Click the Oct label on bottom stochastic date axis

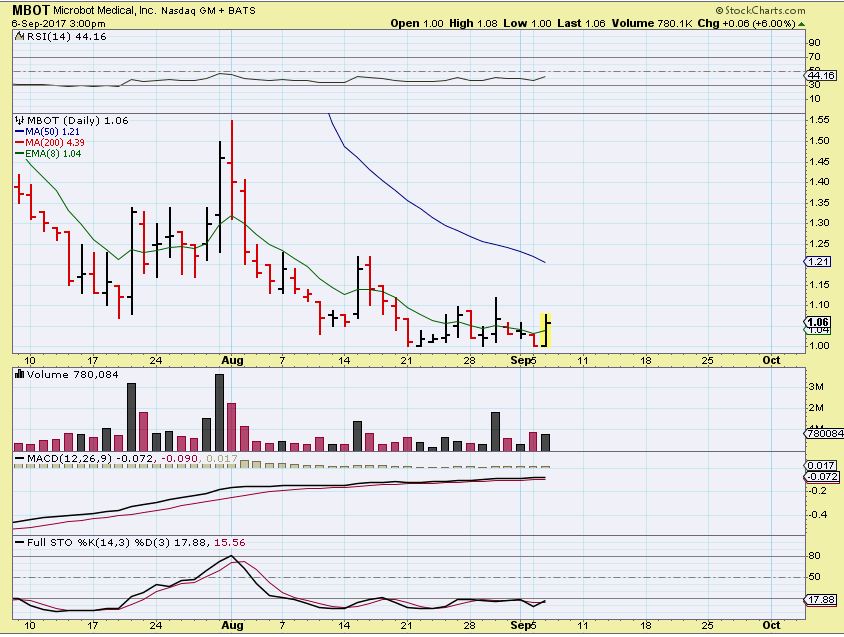pos(771,625)
